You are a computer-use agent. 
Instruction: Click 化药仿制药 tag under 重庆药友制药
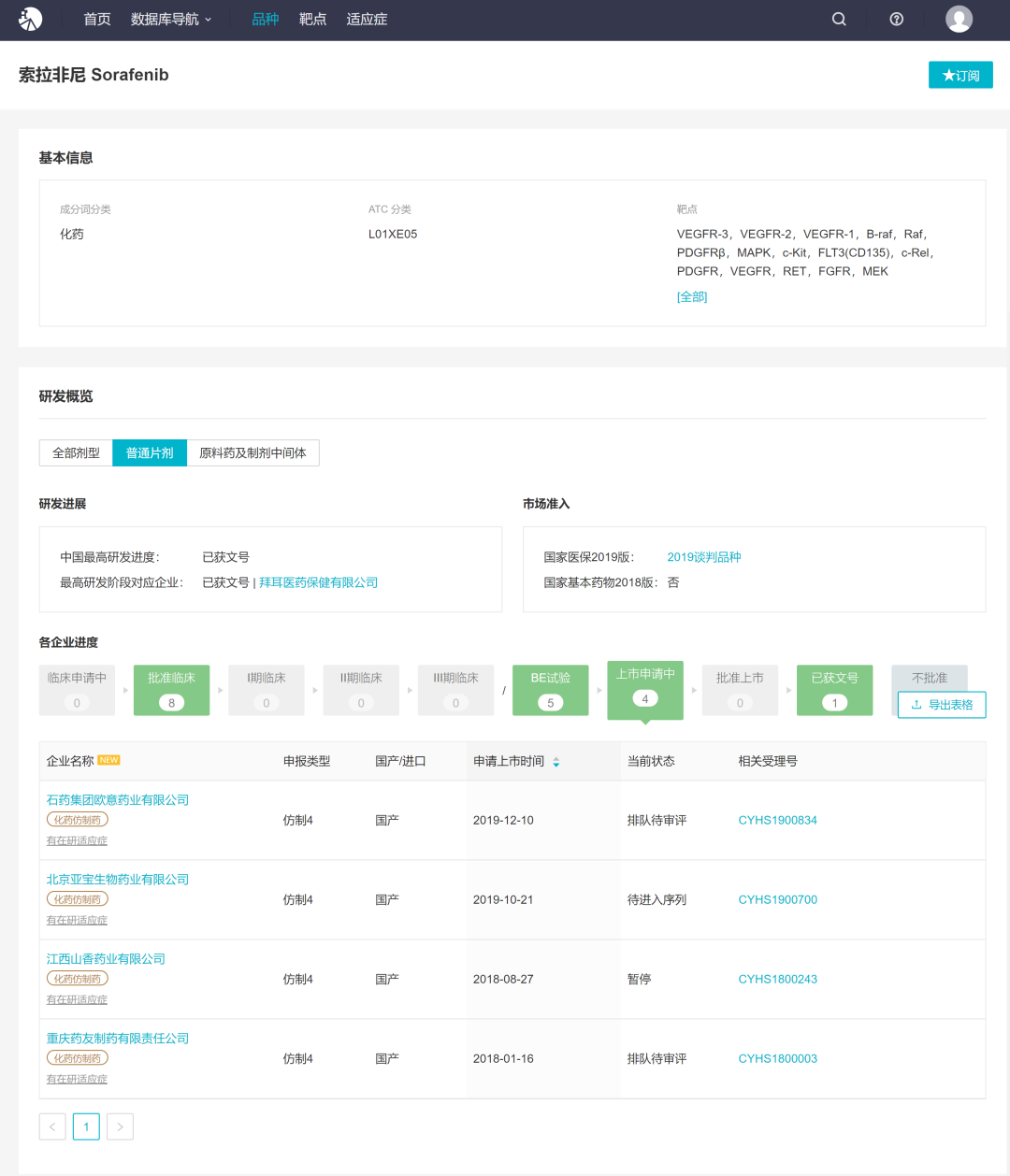pyautogui.click(x=78, y=1058)
